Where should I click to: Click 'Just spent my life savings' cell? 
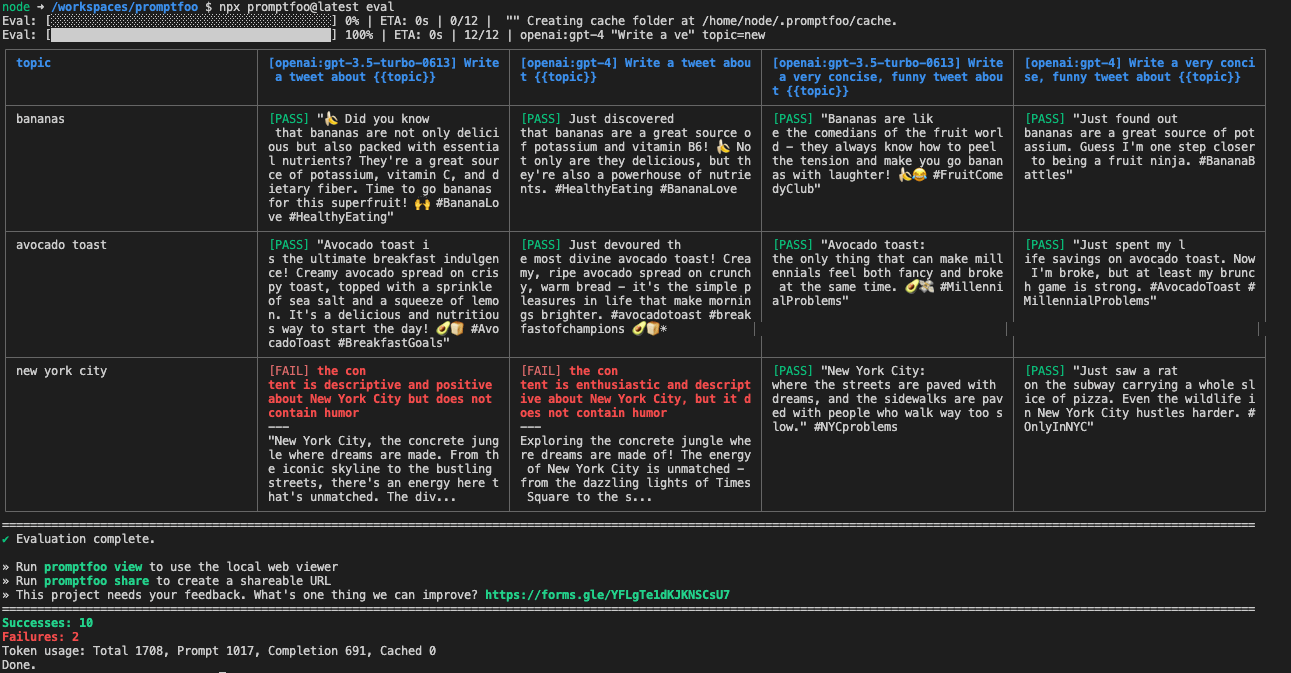pyautogui.click(x=1139, y=294)
